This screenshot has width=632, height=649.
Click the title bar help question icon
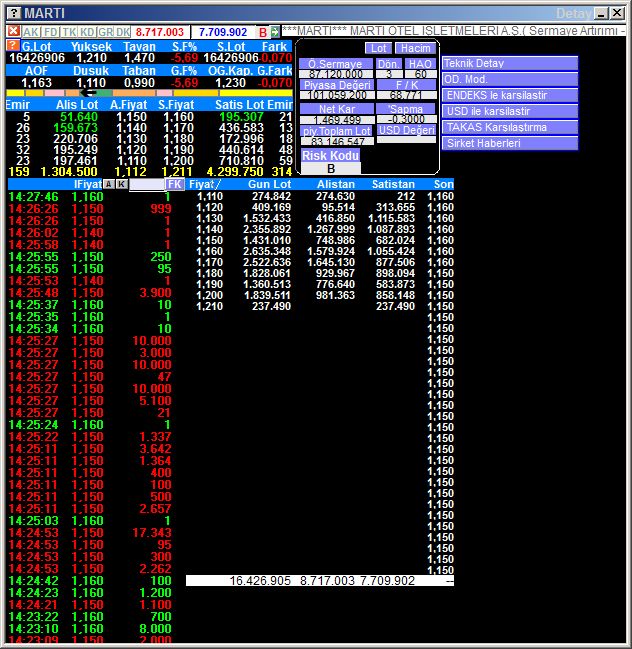tap(14, 13)
